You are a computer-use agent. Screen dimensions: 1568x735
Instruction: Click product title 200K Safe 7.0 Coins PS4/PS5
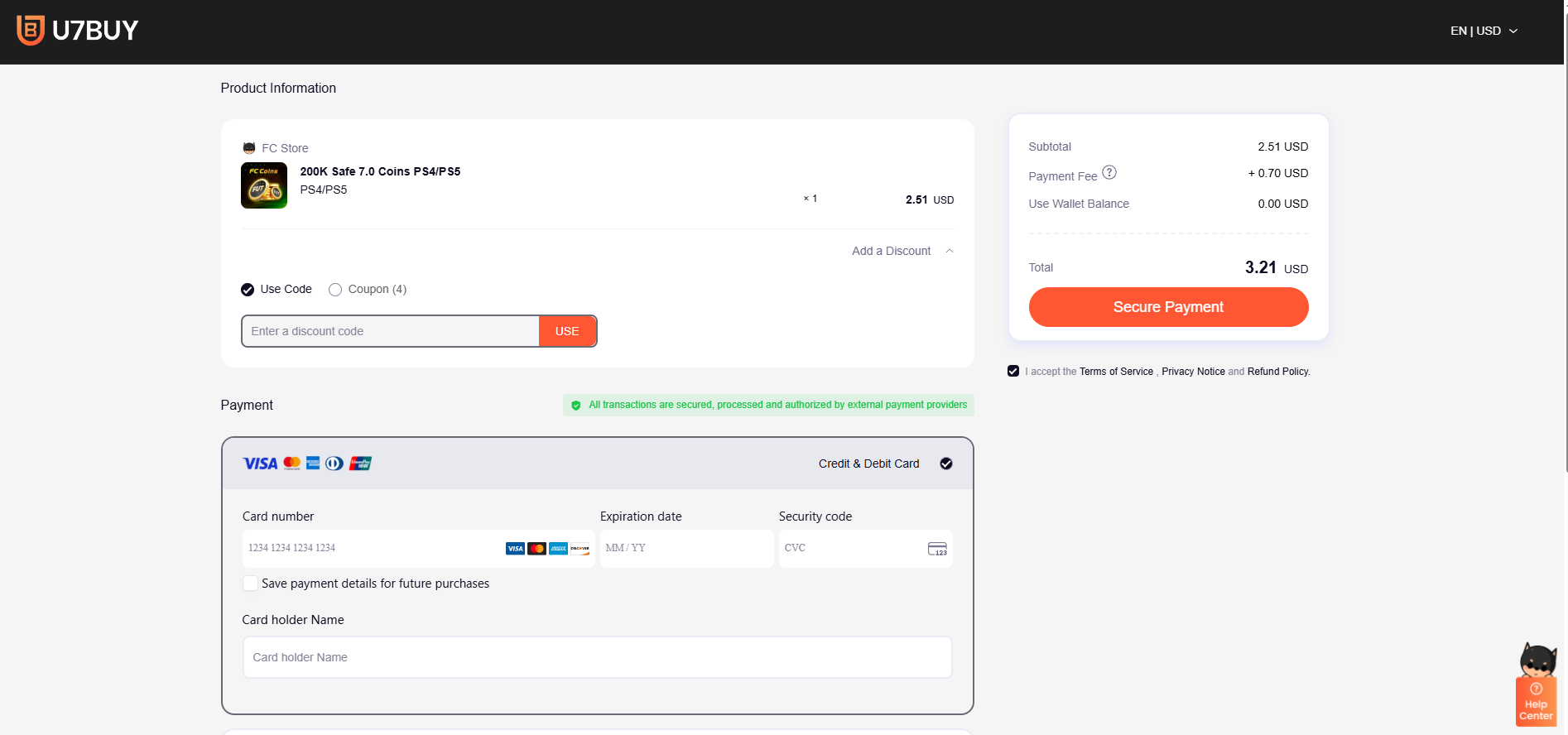pyautogui.click(x=380, y=171)
